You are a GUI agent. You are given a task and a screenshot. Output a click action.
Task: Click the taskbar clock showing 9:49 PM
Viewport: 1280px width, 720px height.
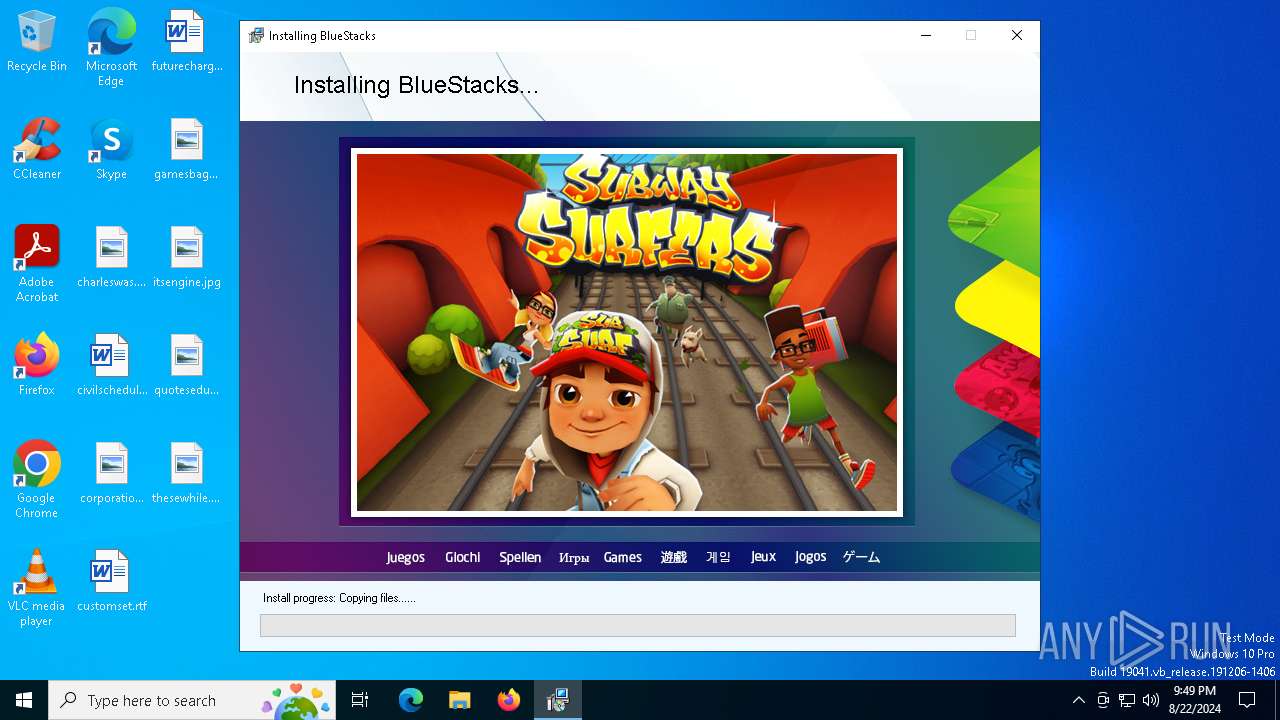click(x=1194, y=700)
